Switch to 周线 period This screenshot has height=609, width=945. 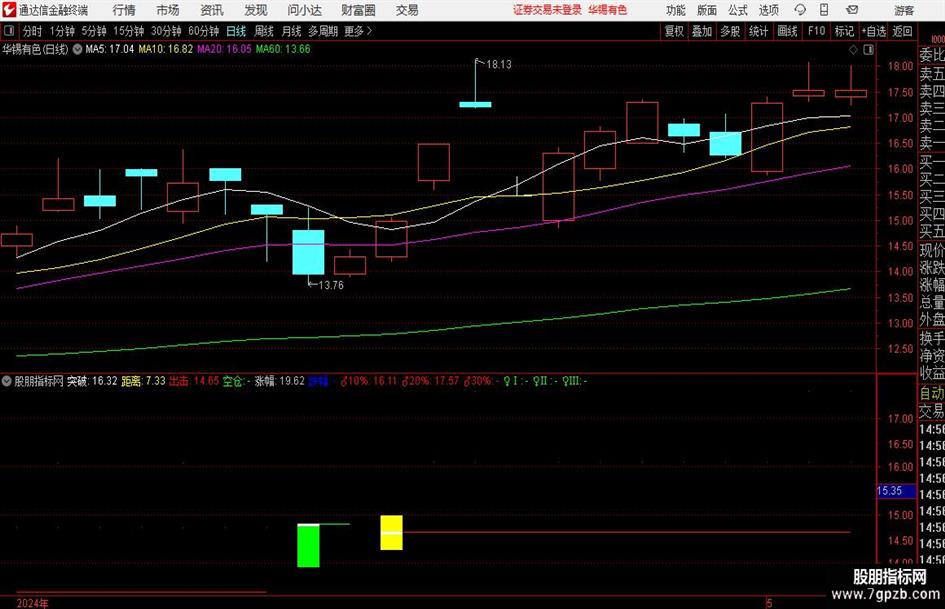tap(264, 31)
